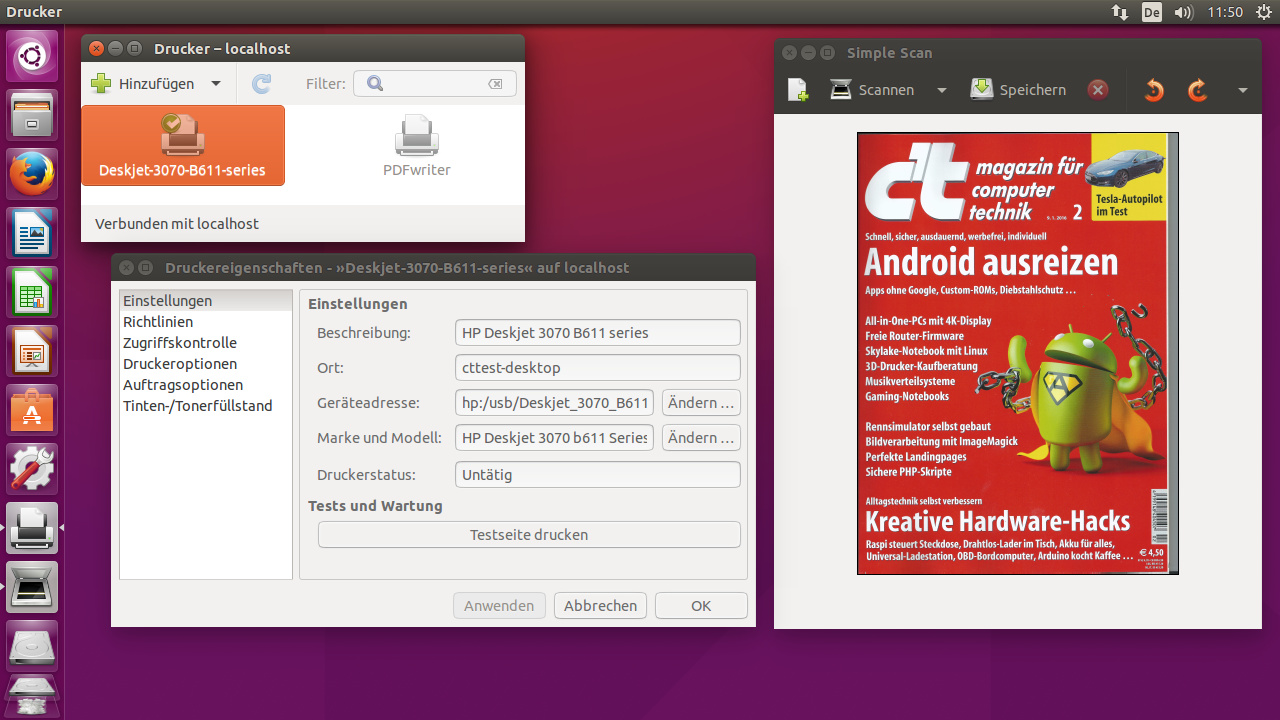Switch to Simple Scan in the launcher
The width and height of the screenshot is (1280, 720).
(33, 588)
